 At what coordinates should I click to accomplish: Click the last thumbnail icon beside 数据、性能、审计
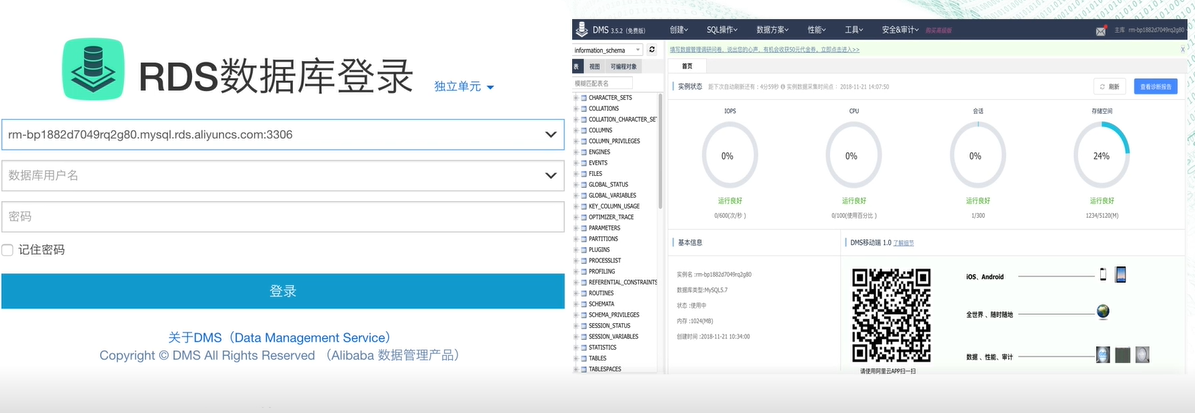[x=1142, y=354]
